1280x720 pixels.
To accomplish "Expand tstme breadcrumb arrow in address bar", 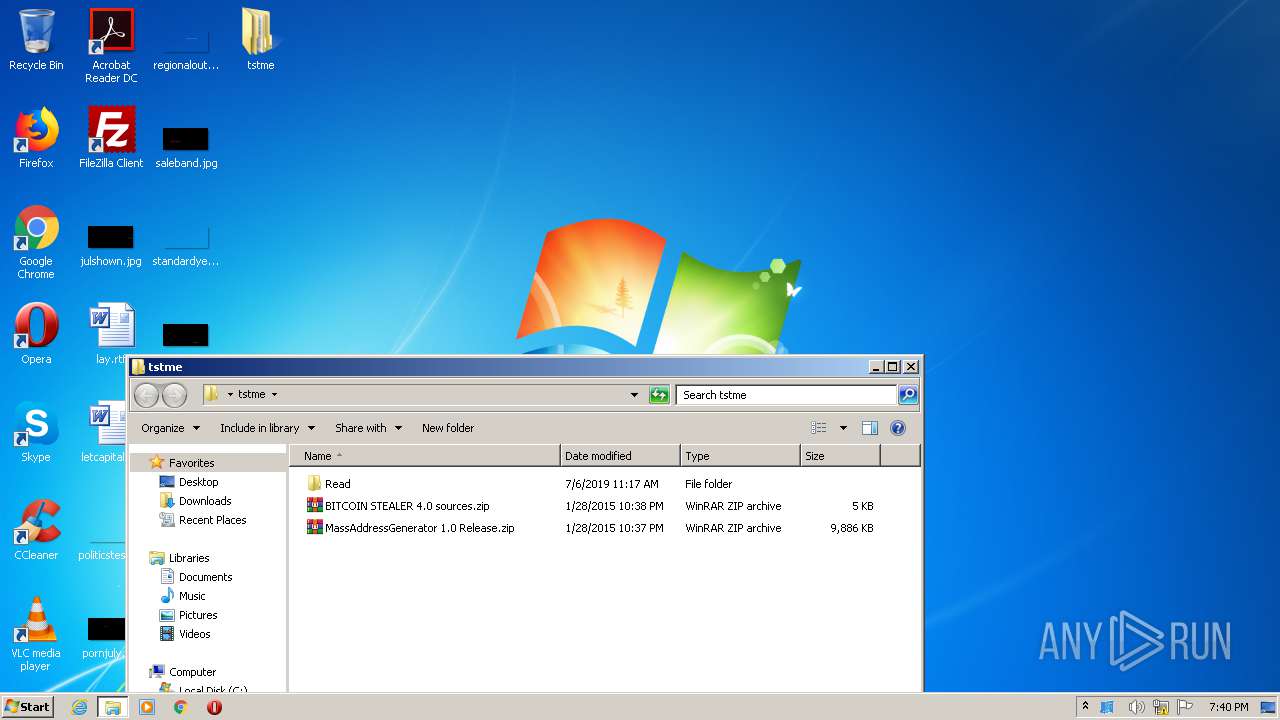I will [274, 395].
